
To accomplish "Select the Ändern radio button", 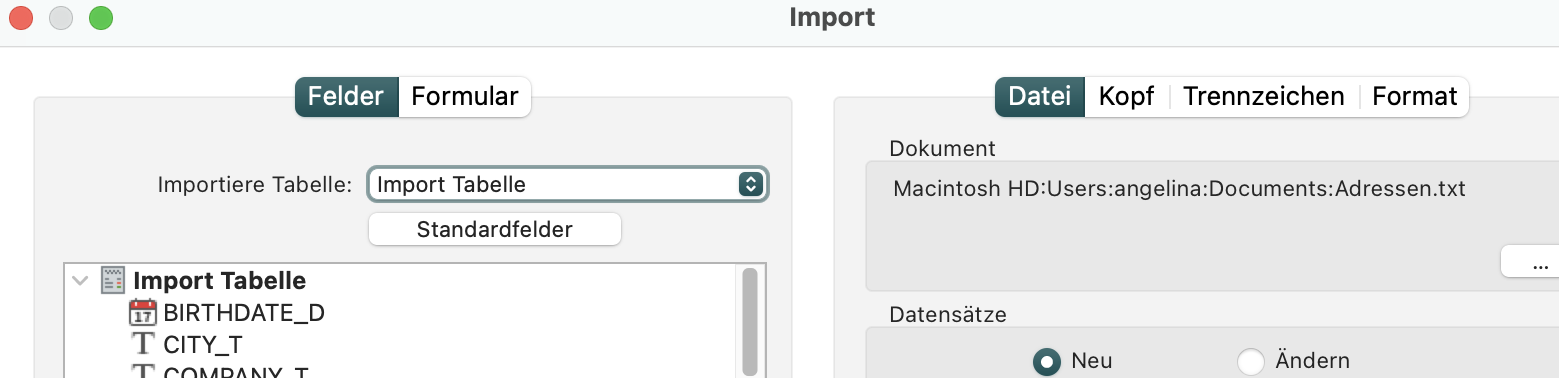I will (x=1251, y=361).
